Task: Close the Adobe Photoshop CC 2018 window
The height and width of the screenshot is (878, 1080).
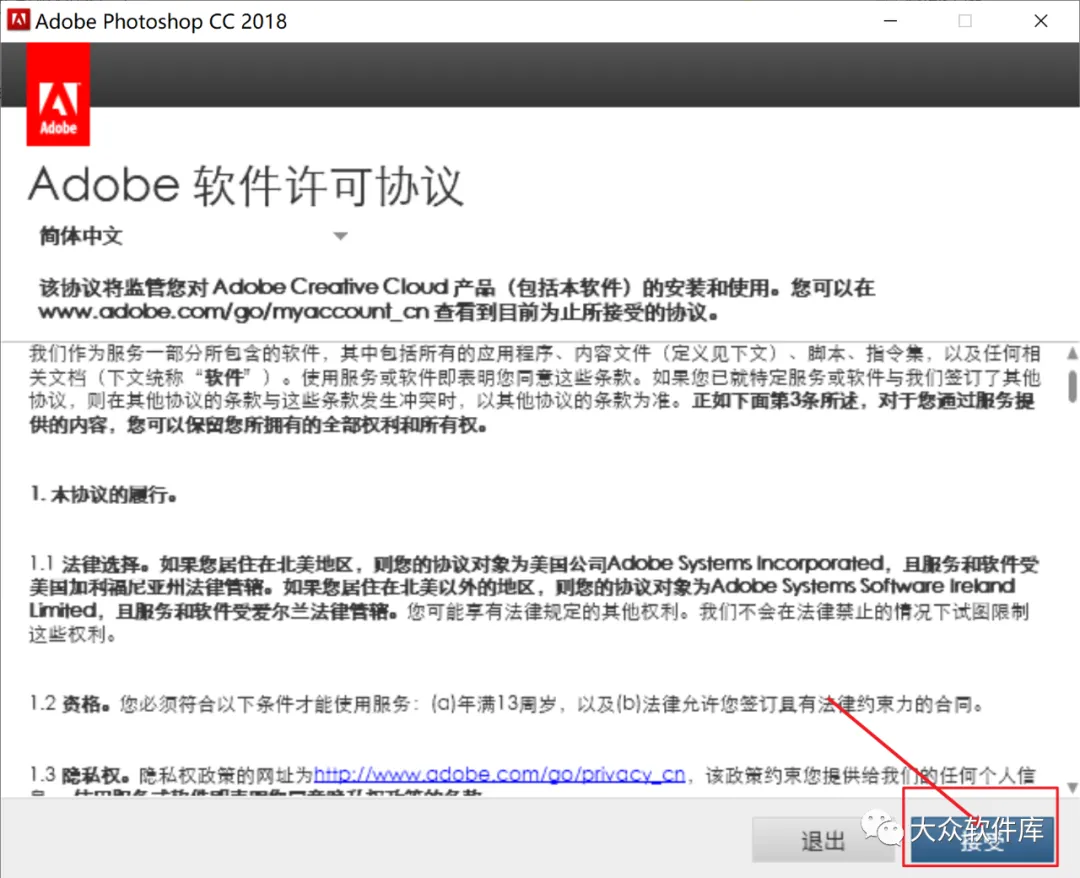Action: pos(1041,21)
